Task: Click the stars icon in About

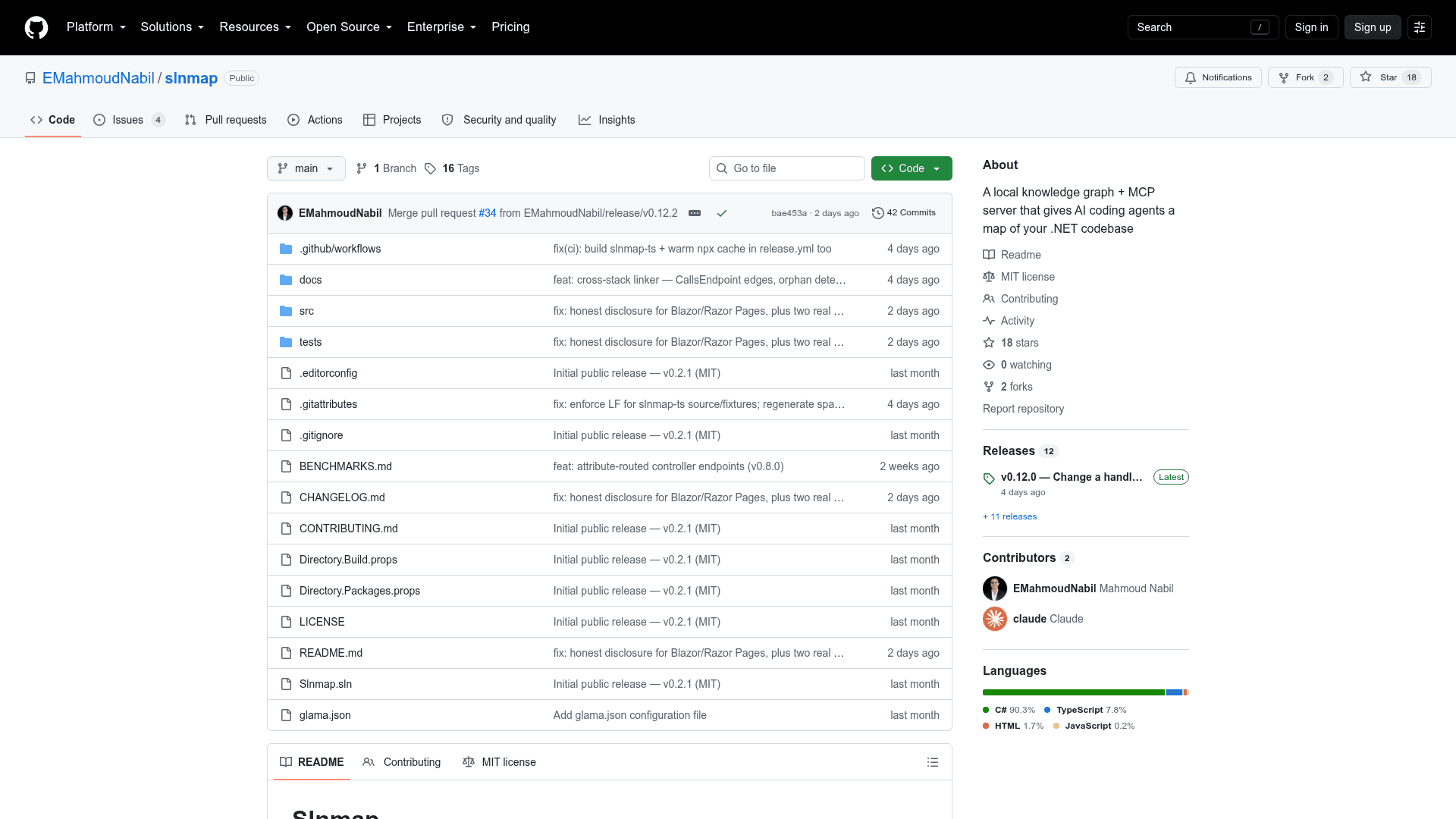Action: tap(989, 343)
